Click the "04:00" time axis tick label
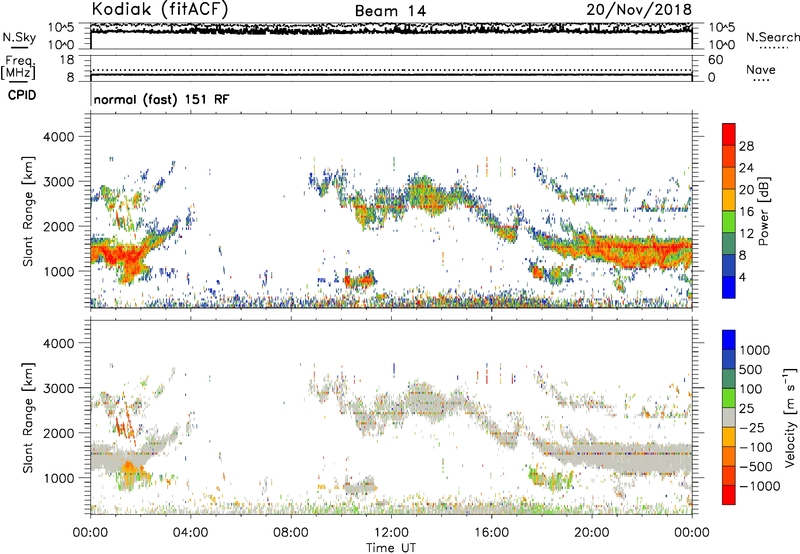Image resolution: width=800 pixels, height=554 pixels. coord(190,533)
